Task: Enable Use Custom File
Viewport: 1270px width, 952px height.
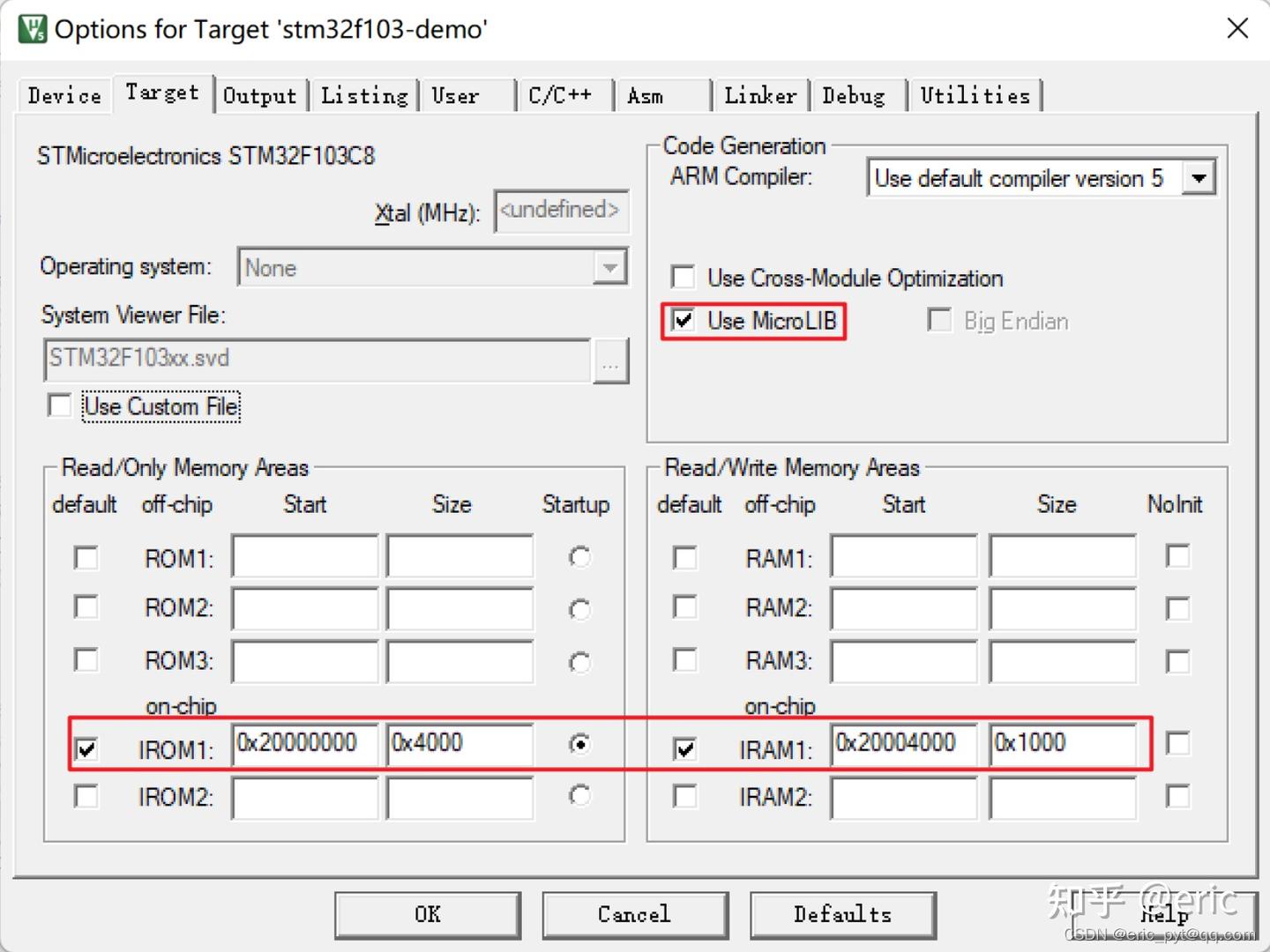Action: [58, 405]
